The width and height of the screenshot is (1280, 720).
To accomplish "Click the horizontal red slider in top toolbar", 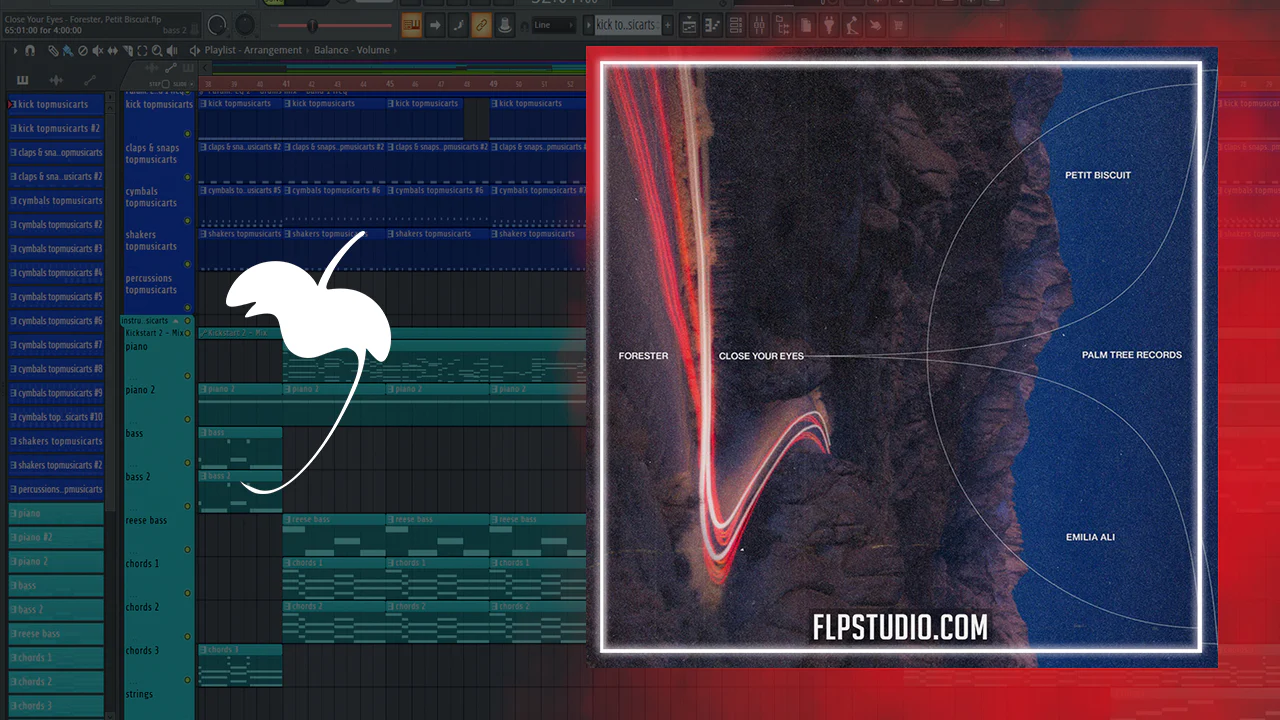I will (x=334, y=25).
